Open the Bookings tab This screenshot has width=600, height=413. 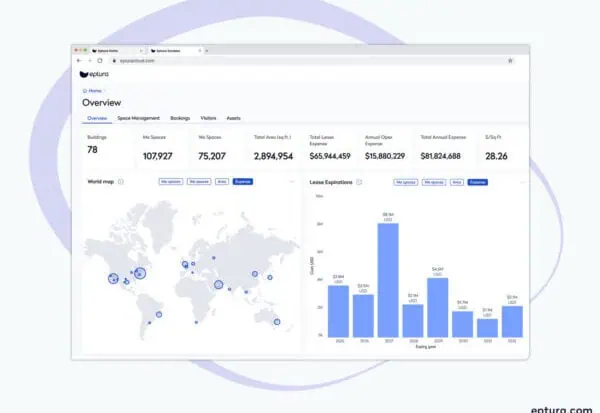(x=180, y=118)
